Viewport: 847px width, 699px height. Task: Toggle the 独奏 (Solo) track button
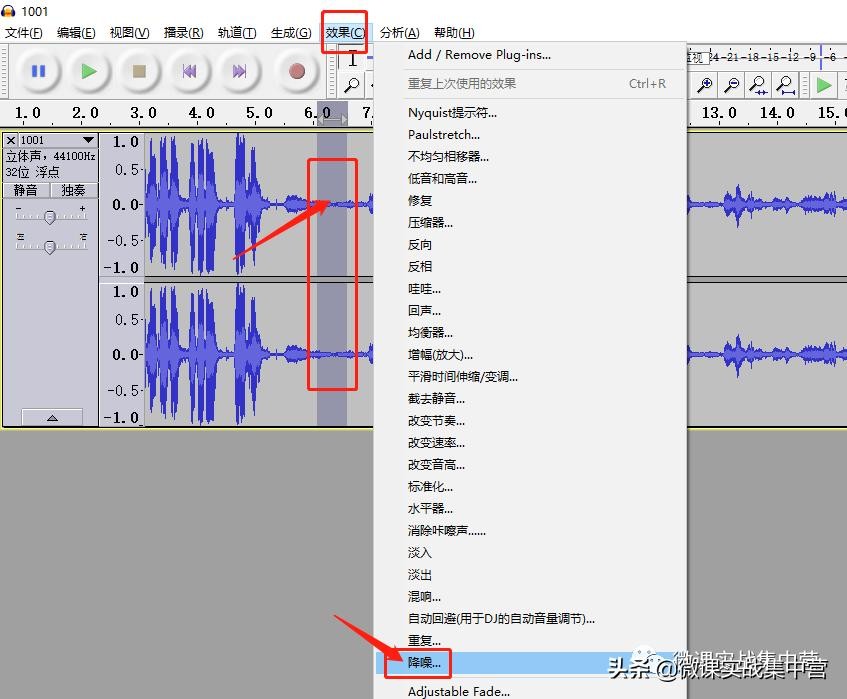click(x=73, y=190)
